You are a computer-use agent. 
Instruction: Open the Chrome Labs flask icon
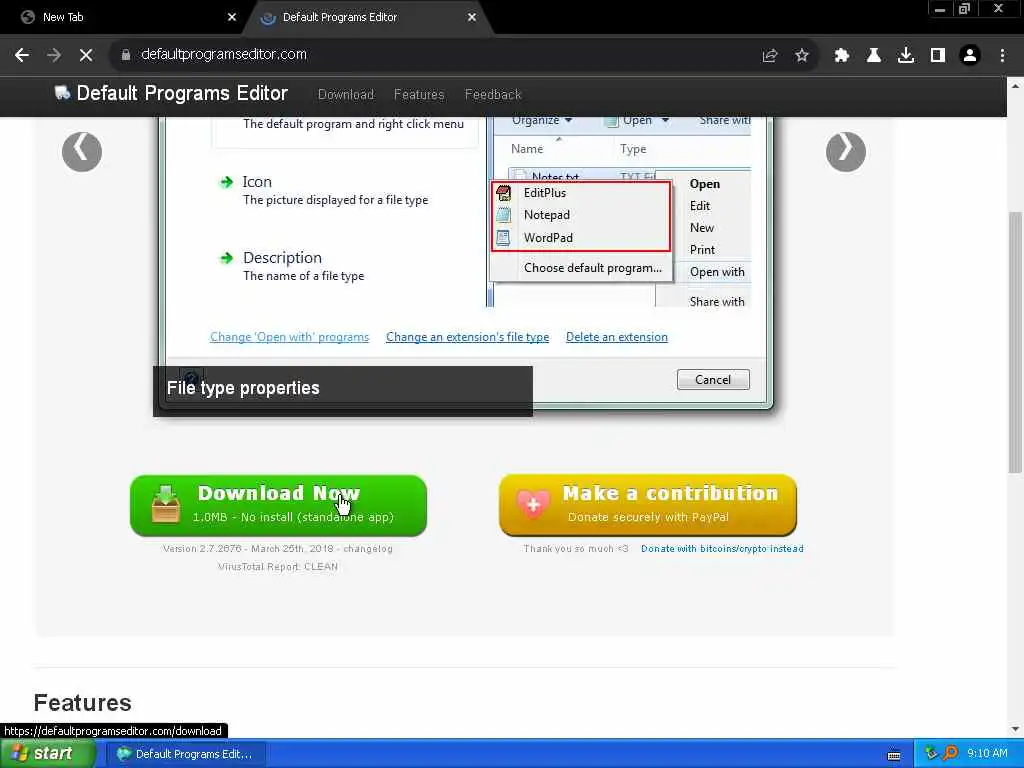(x=874, y=56)
